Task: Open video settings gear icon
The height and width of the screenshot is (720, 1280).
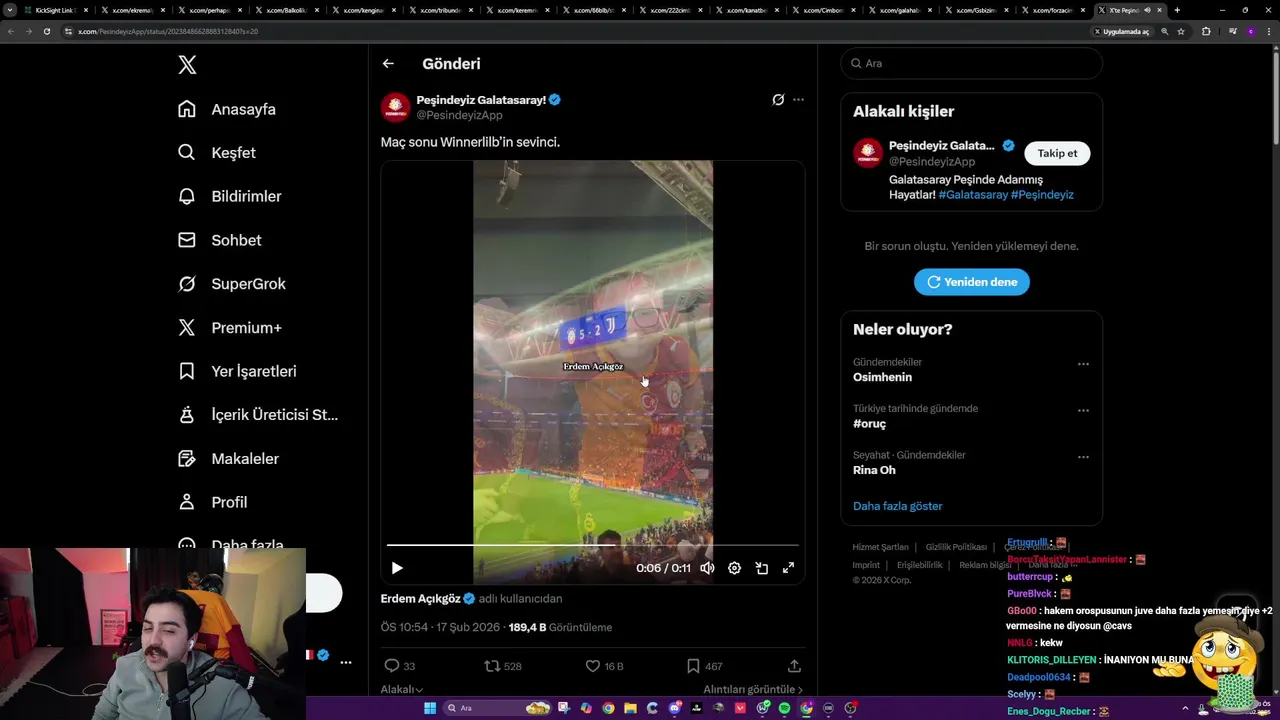Action: pyautogui.click(x=734, y=568)
